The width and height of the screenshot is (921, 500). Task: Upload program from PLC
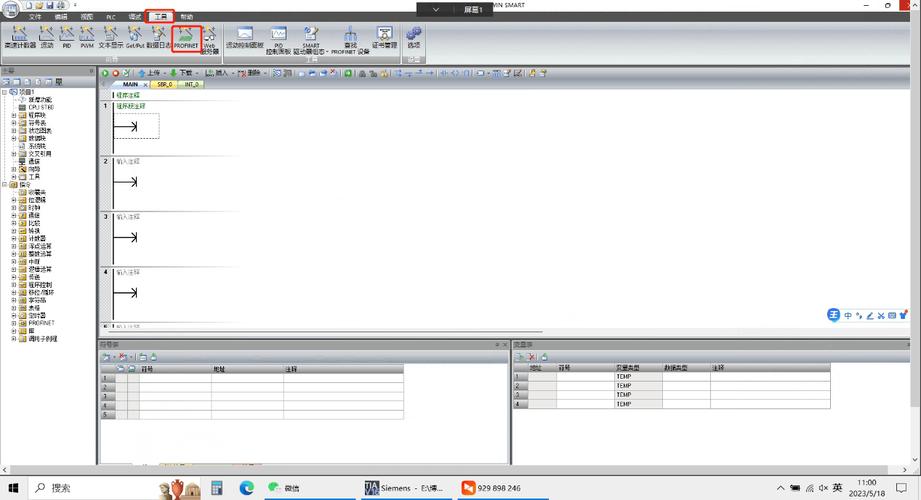pyautogui.click(x=149, y=73)
